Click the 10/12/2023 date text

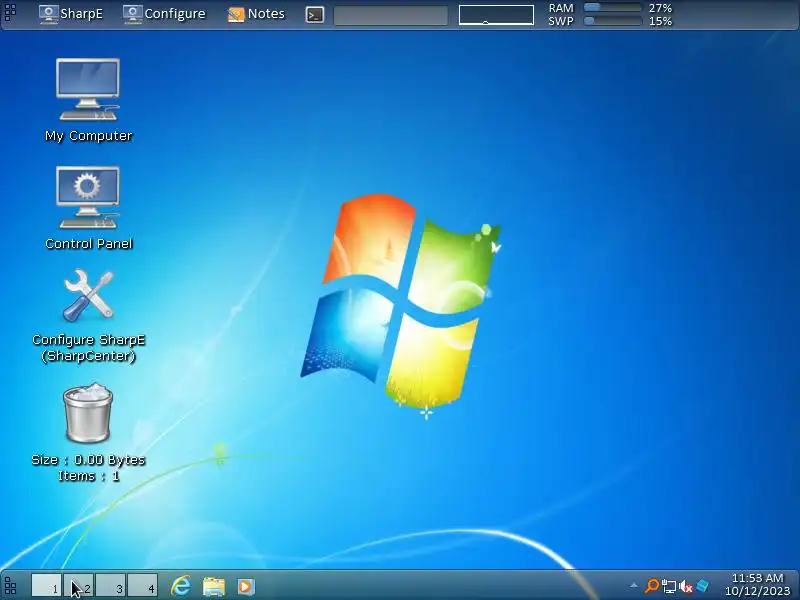(758, 591)
